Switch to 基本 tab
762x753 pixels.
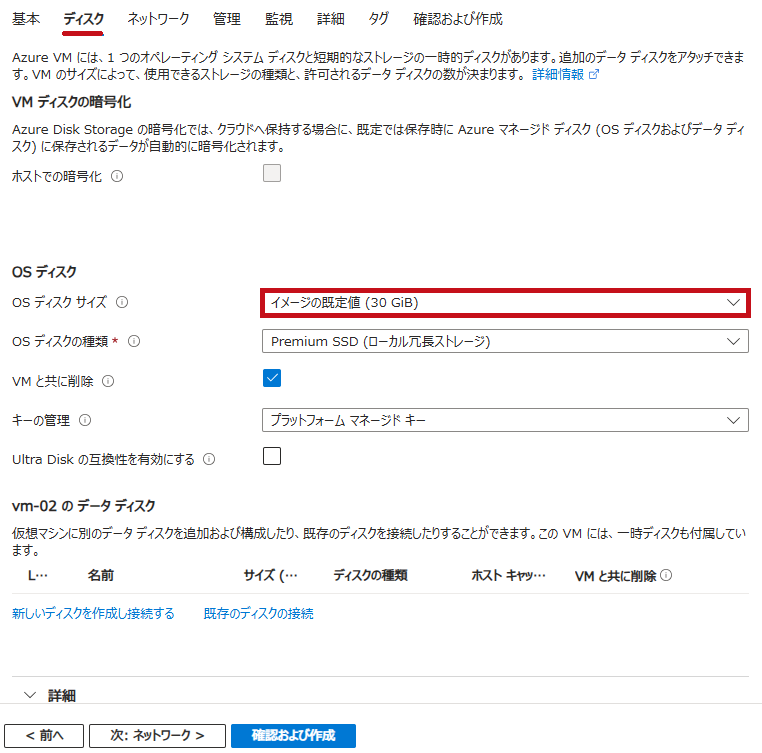26,19
